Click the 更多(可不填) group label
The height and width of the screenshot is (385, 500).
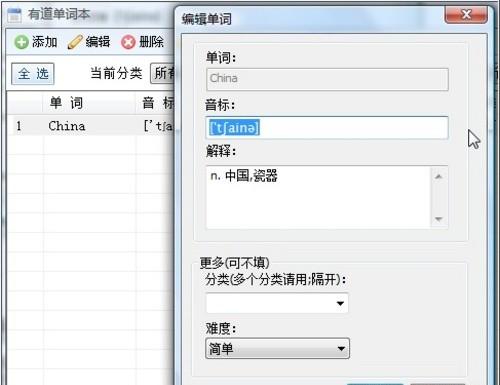pos(235,263)
